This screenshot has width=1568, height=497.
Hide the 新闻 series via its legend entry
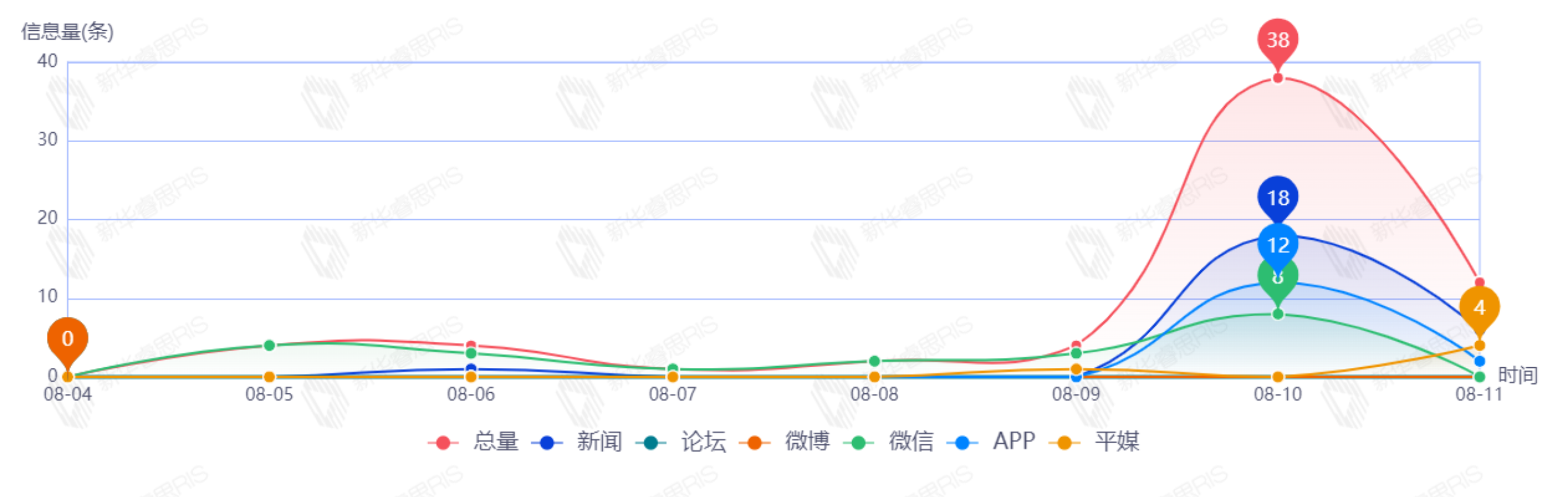[x=577, y=441]
